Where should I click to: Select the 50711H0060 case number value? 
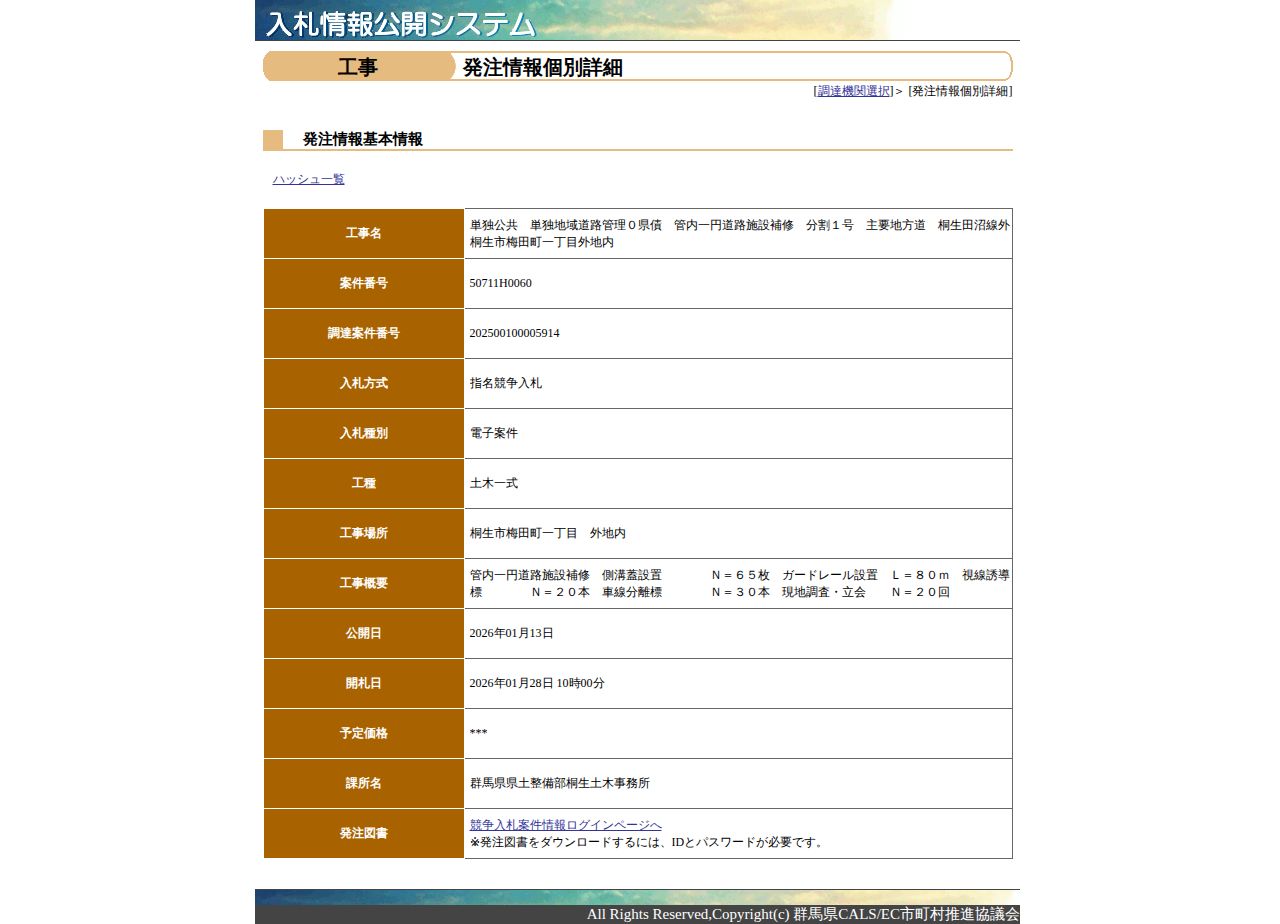click(501, 283)
